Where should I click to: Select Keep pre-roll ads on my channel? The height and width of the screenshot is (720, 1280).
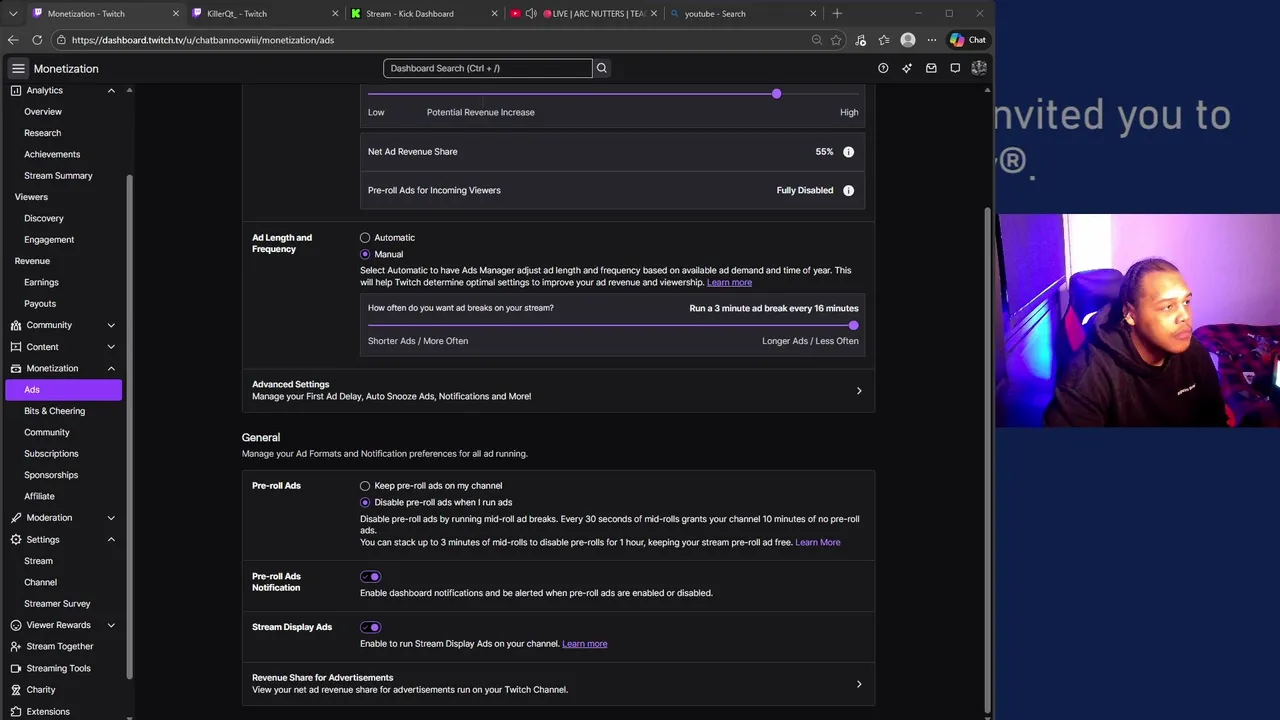(x=365, y=486)
